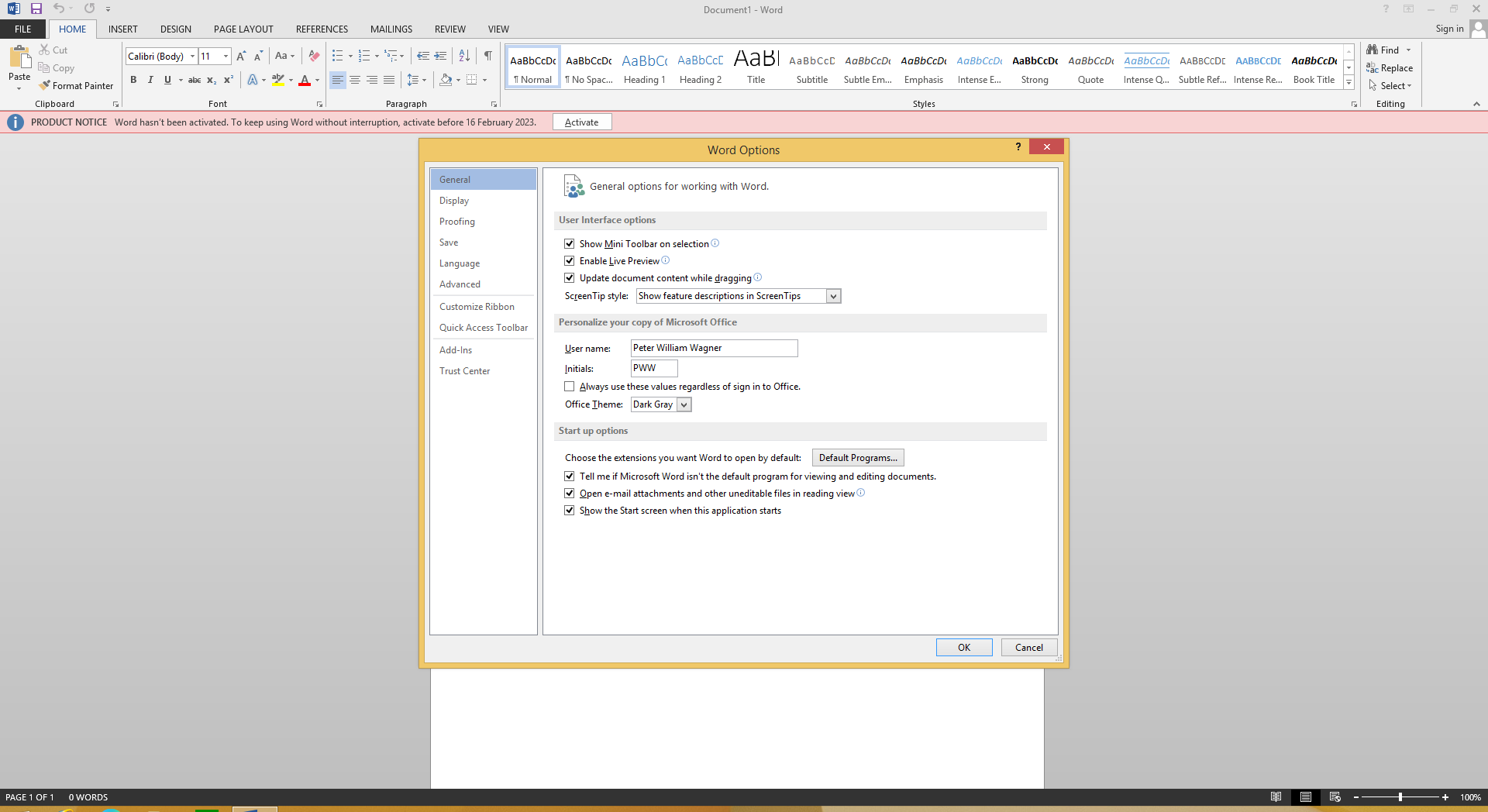This screenshot has width=1488, height=812.
Task: Click the Undo arrow icon
Action: (x=58, y=9)
